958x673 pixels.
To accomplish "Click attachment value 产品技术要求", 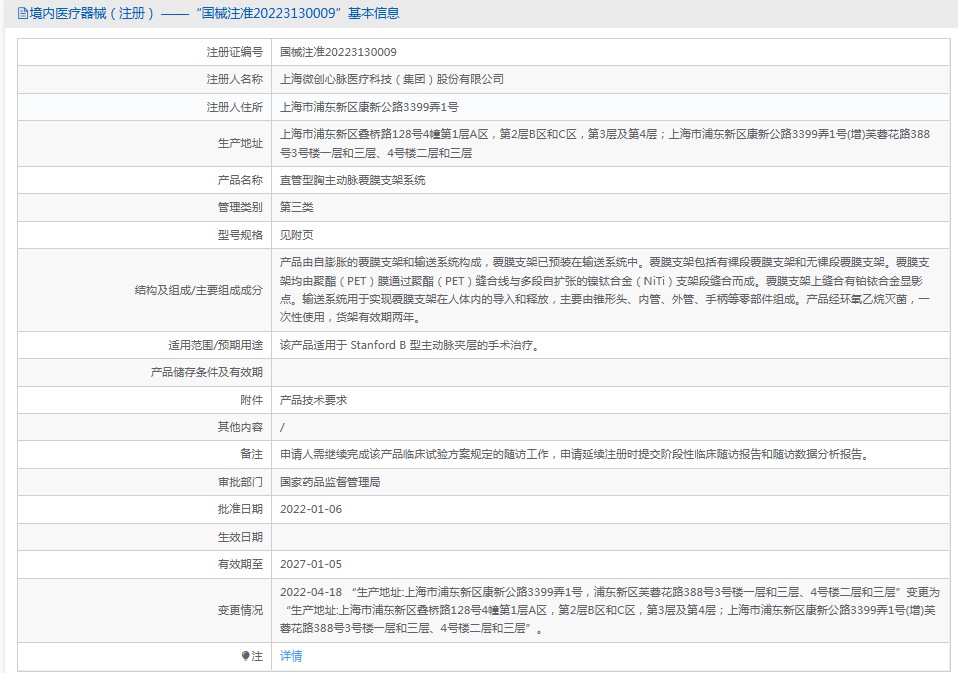I will tap(314, 399).
